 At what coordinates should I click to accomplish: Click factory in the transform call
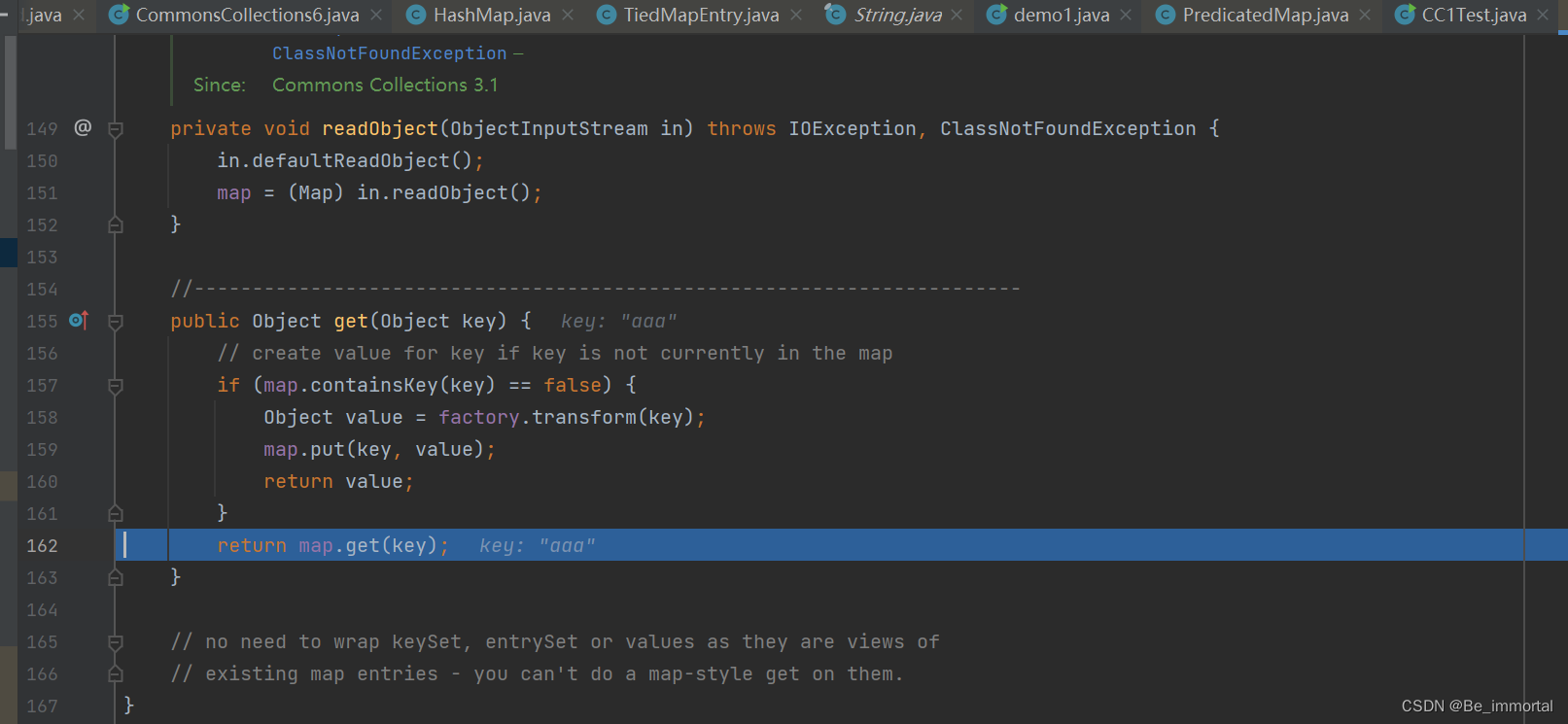[479, 417]
